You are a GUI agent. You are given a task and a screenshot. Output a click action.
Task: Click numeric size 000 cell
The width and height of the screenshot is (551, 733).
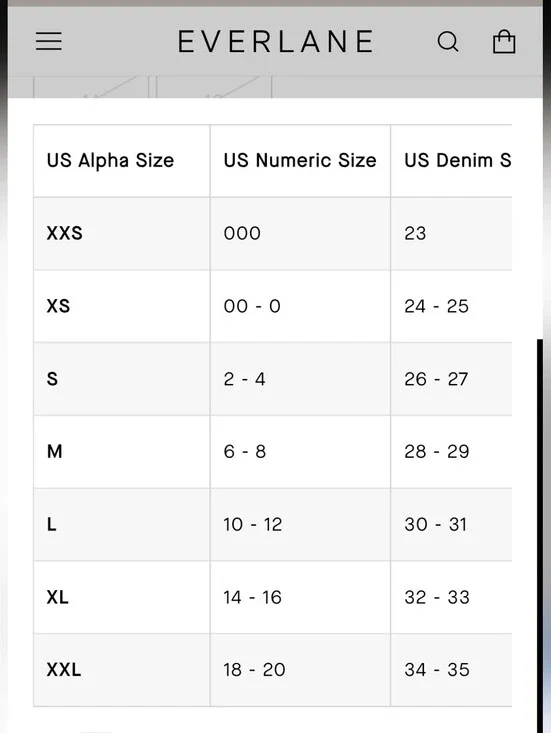(301, 234)
